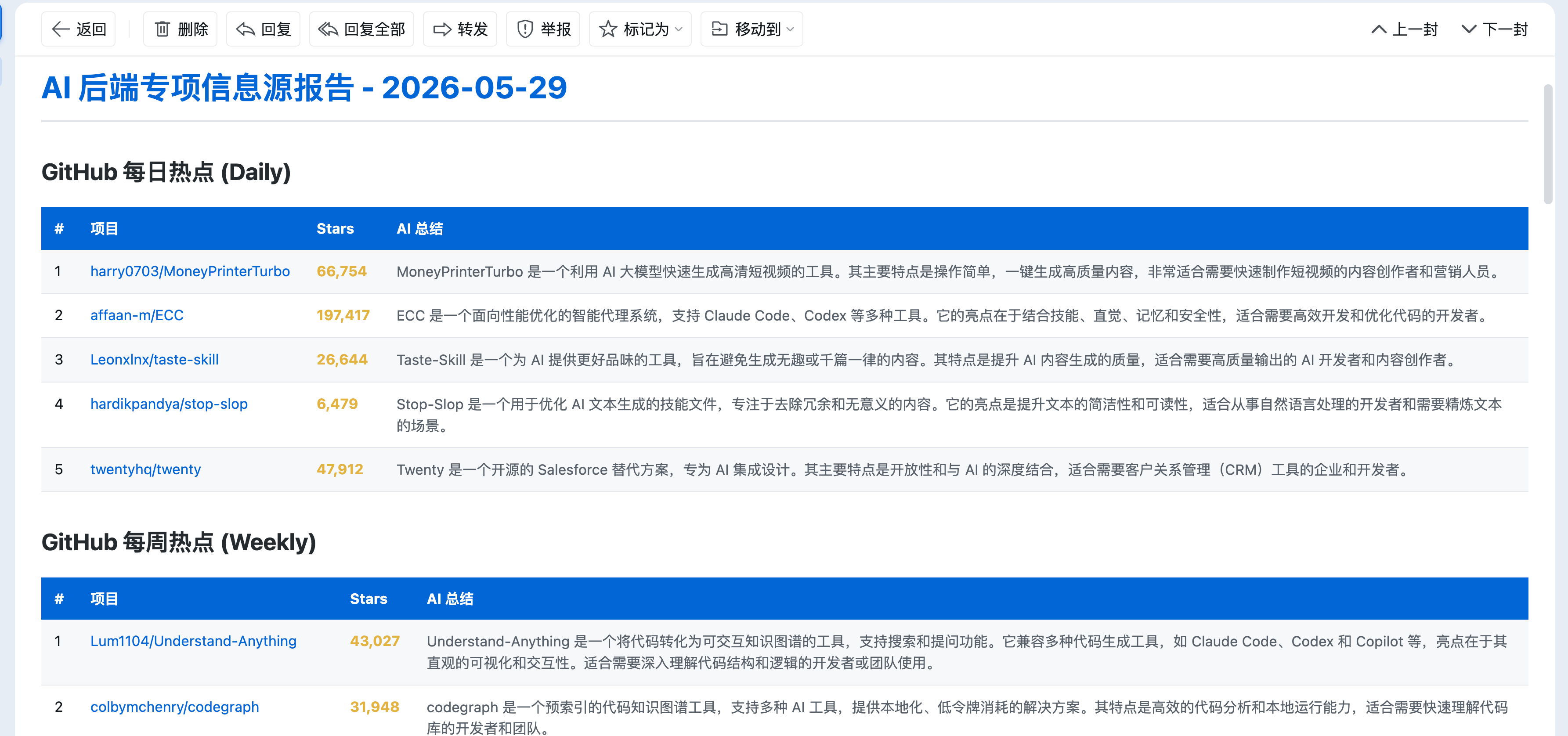The image size is (1568, 736).
Task: Open colbymchenry/codegraph repository link
Action: 175,707
